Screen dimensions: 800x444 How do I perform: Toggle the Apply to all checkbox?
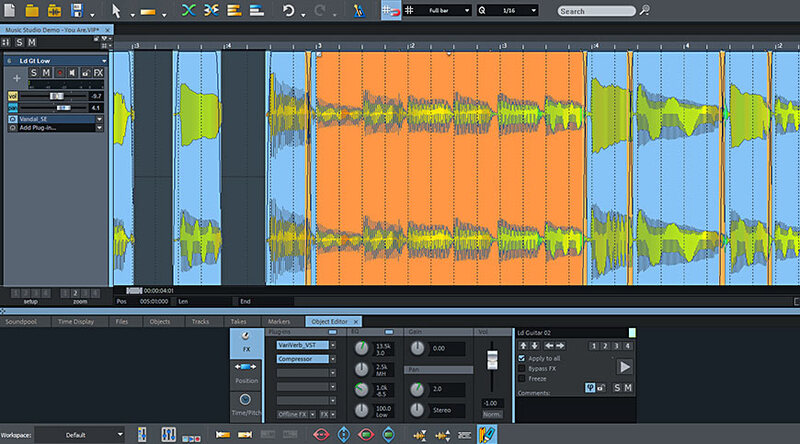click(x=521, y=357)
